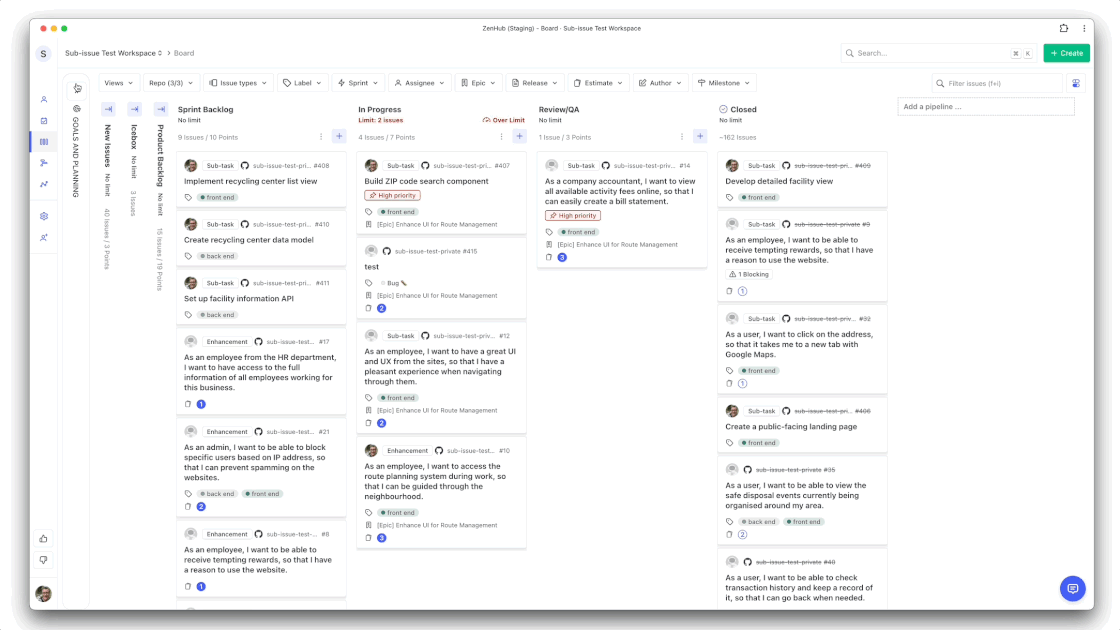Expand the collapsed Icebox pipeline

click(134, 109)
